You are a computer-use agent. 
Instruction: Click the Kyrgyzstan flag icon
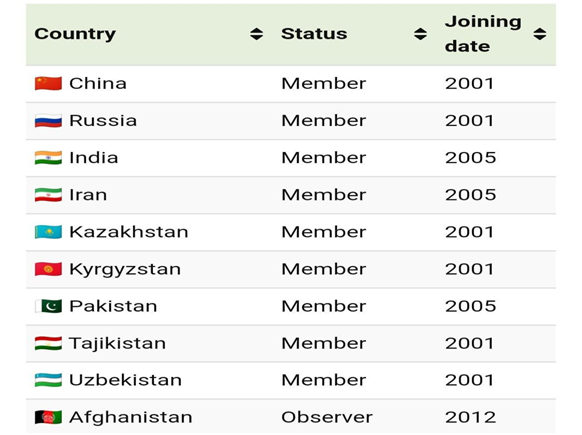point(48,269)
